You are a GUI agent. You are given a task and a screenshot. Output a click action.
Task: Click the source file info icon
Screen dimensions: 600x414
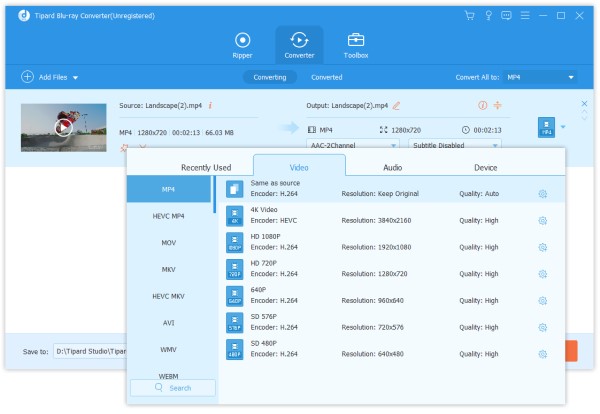(210, 105)
